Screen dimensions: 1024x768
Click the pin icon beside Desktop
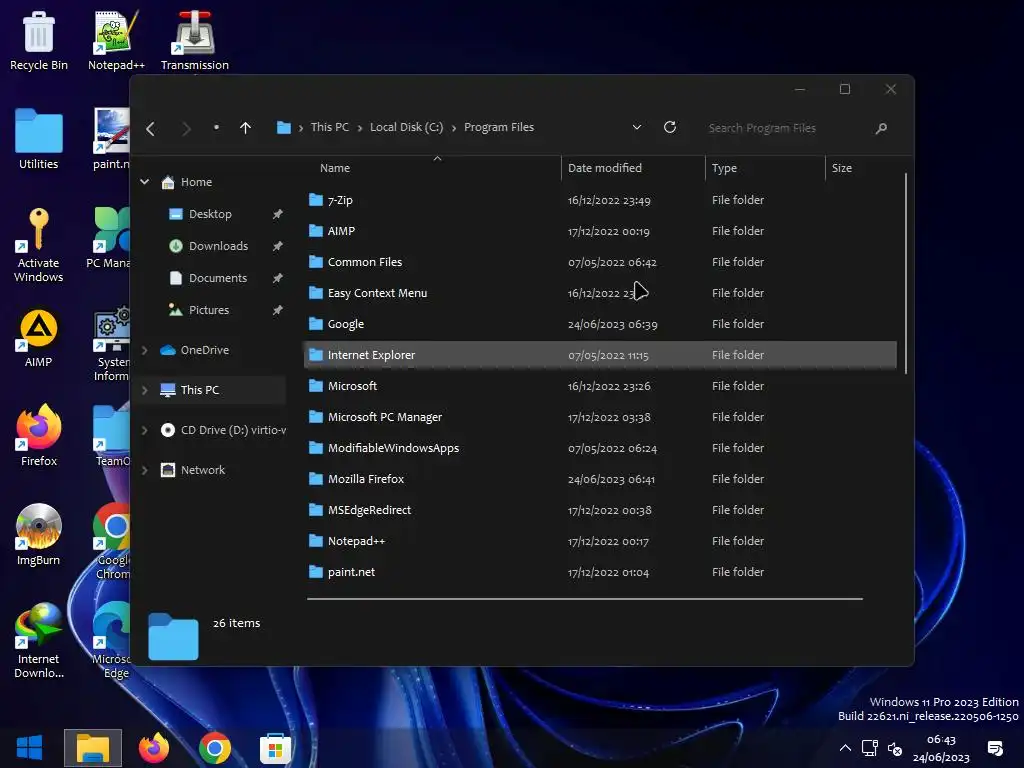(278, 214)
